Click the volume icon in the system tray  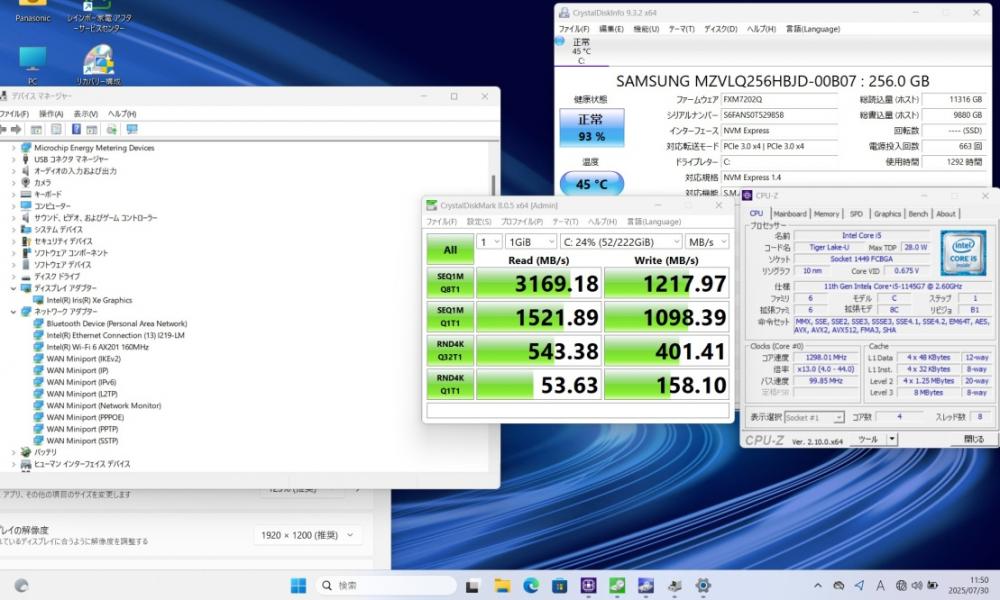917,585
